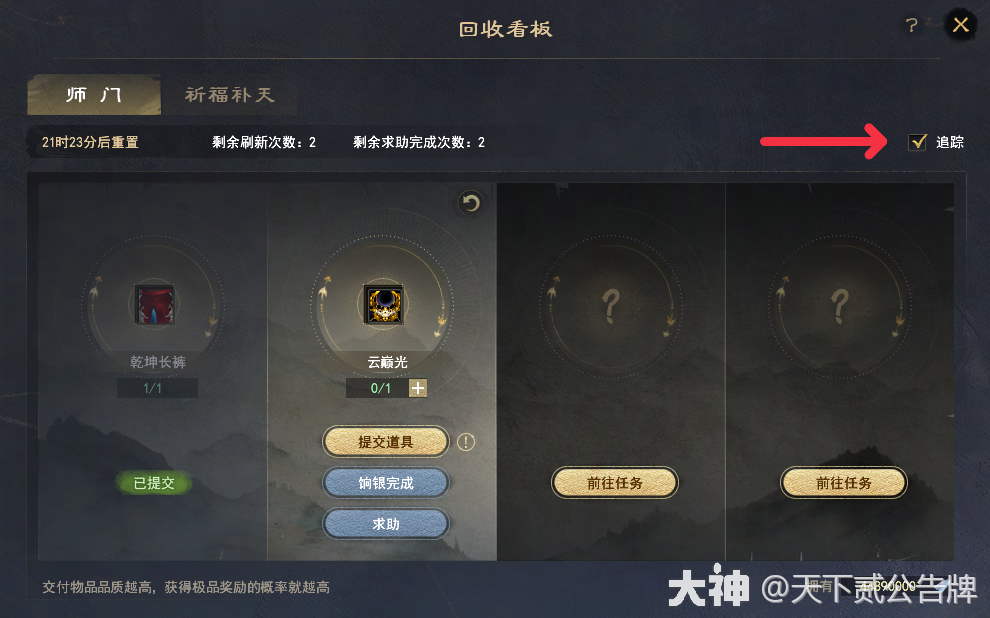Open the question mark help icon at top

coord(912,25)
